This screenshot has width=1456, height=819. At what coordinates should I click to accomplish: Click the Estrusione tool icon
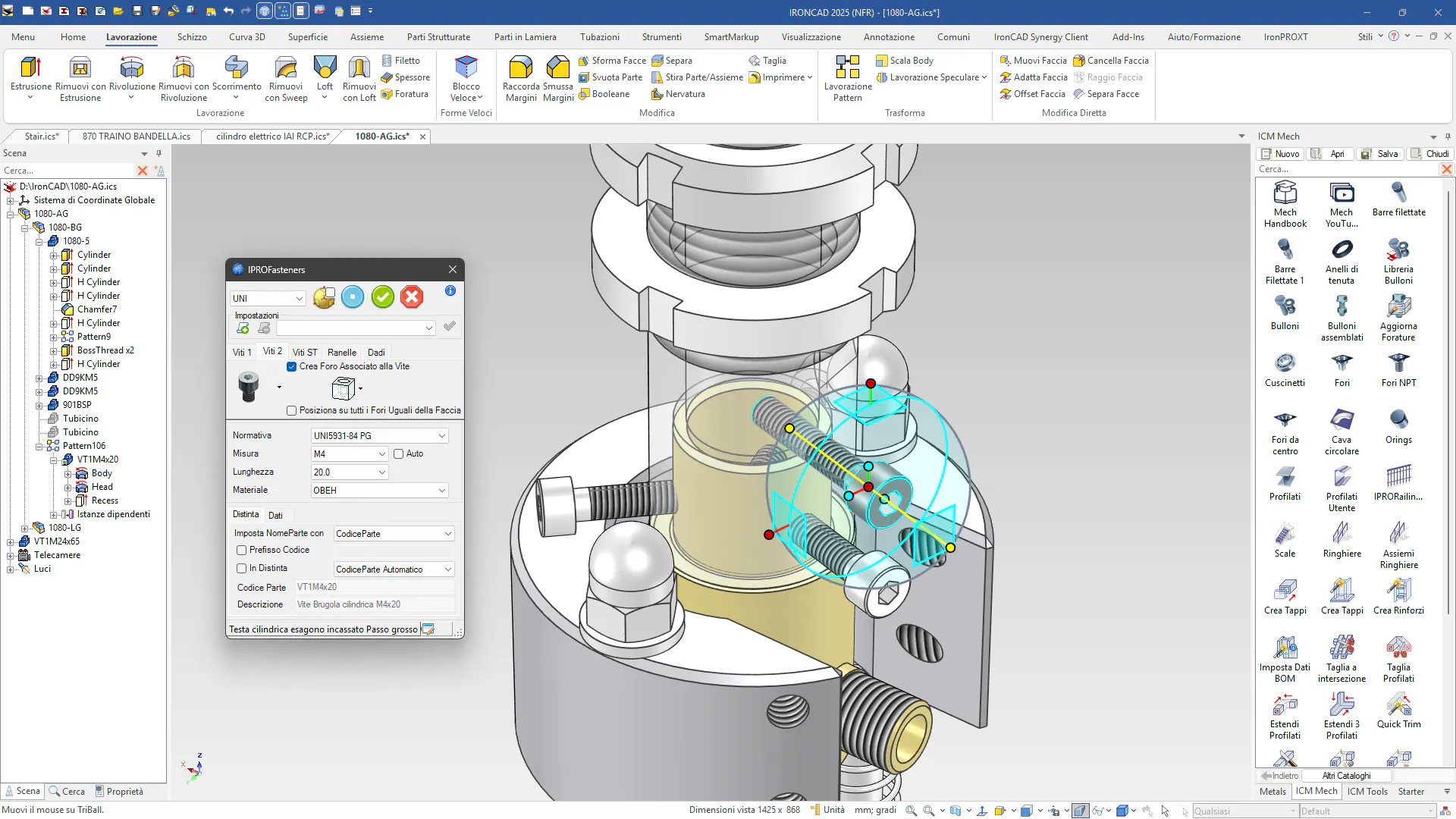point(30,68)
